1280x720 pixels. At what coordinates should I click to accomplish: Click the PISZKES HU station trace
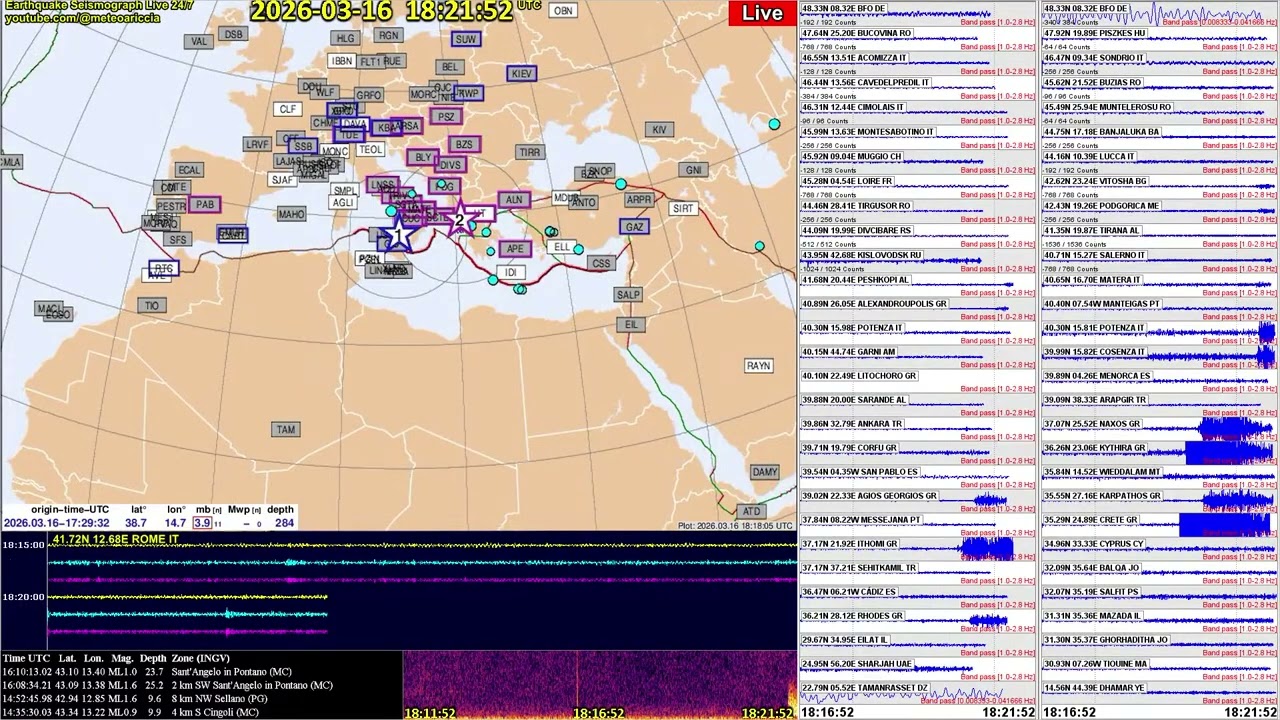point(1159,39)
